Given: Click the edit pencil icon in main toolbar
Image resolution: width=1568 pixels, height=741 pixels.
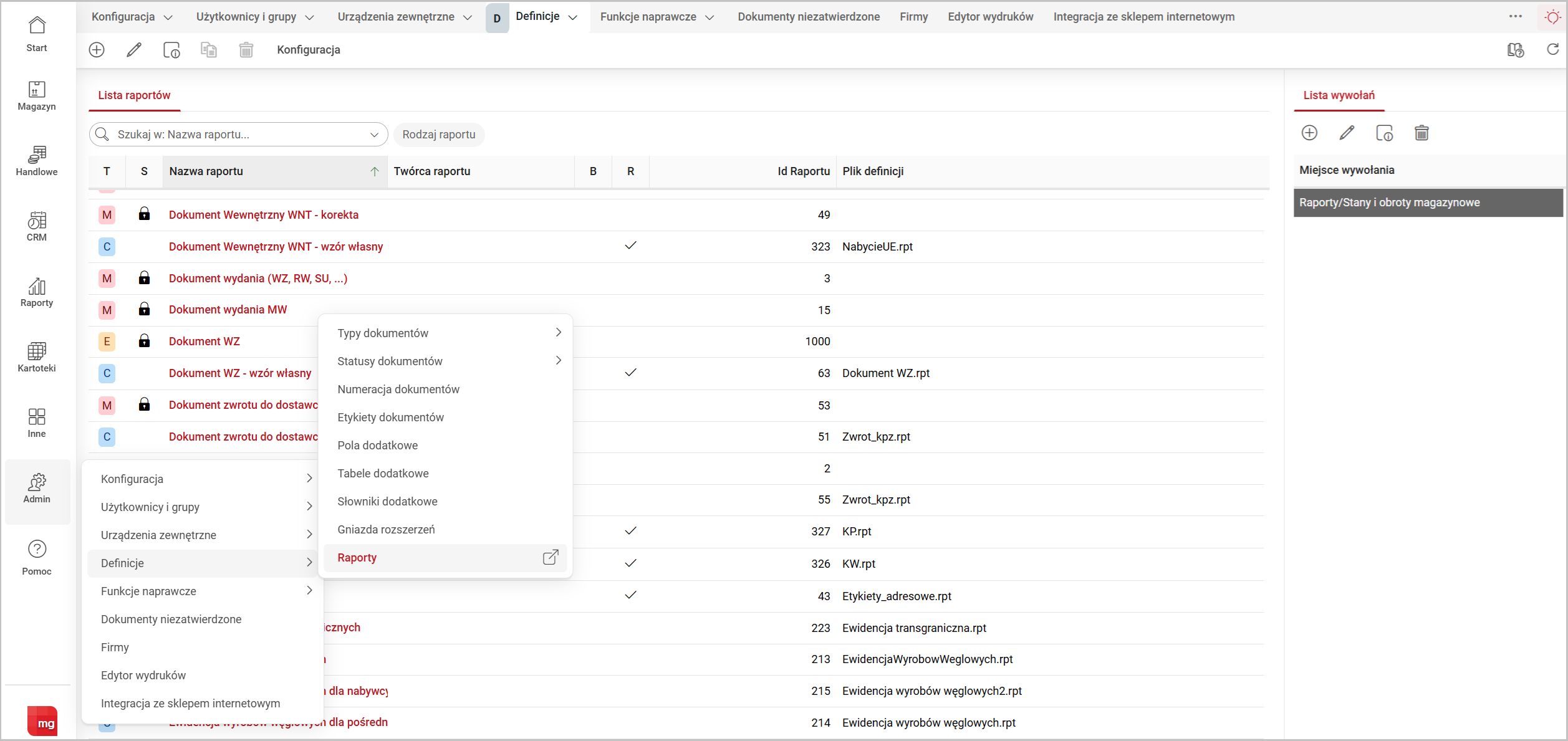Looking at the screenshot, I should [x=134, y=50].
